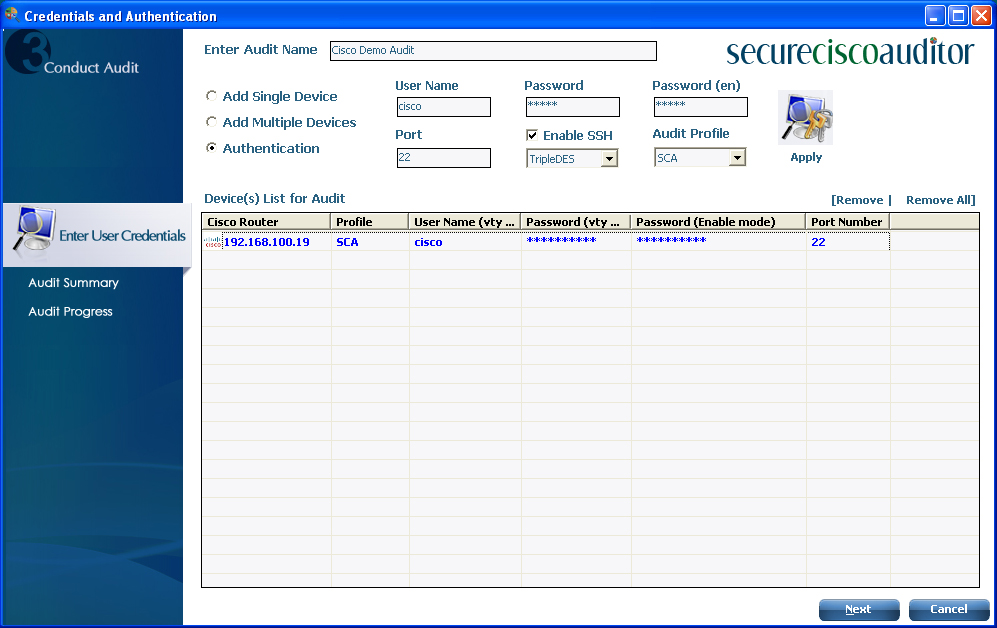Image resolution: width=997 pixels, height=628 pixels.
Task: Click the Next button
Action: tap(859, 610)
